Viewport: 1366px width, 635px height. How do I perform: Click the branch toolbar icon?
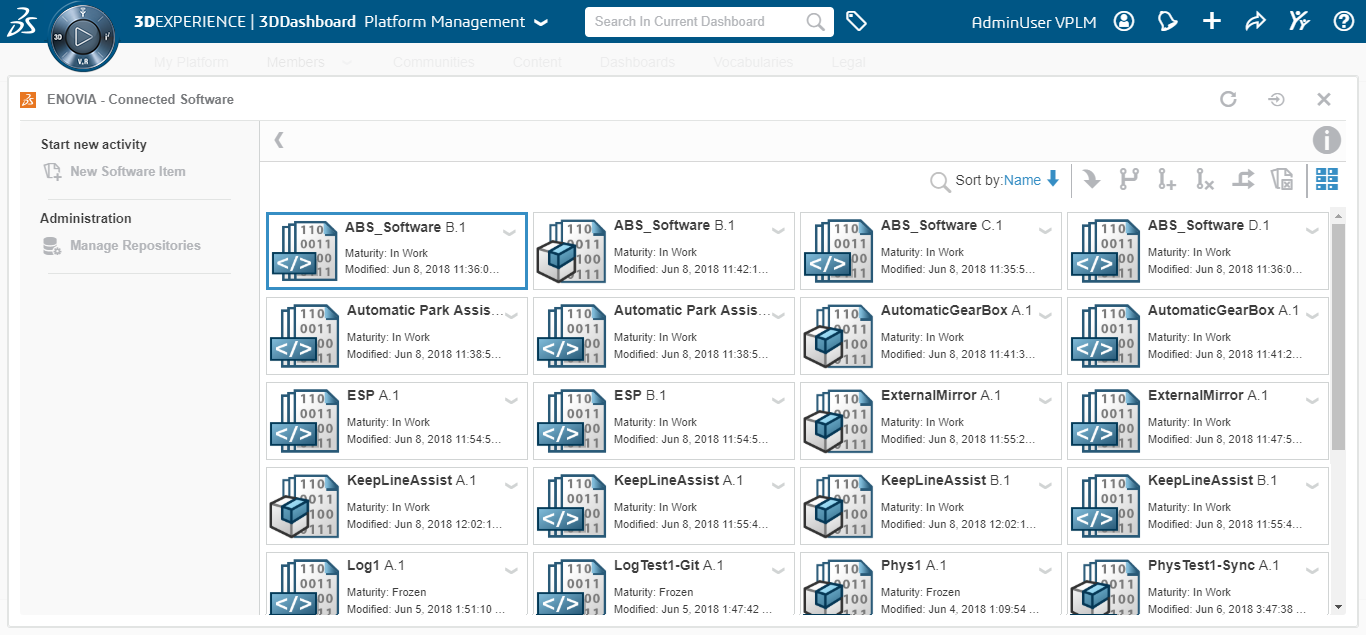[1129, 180]
